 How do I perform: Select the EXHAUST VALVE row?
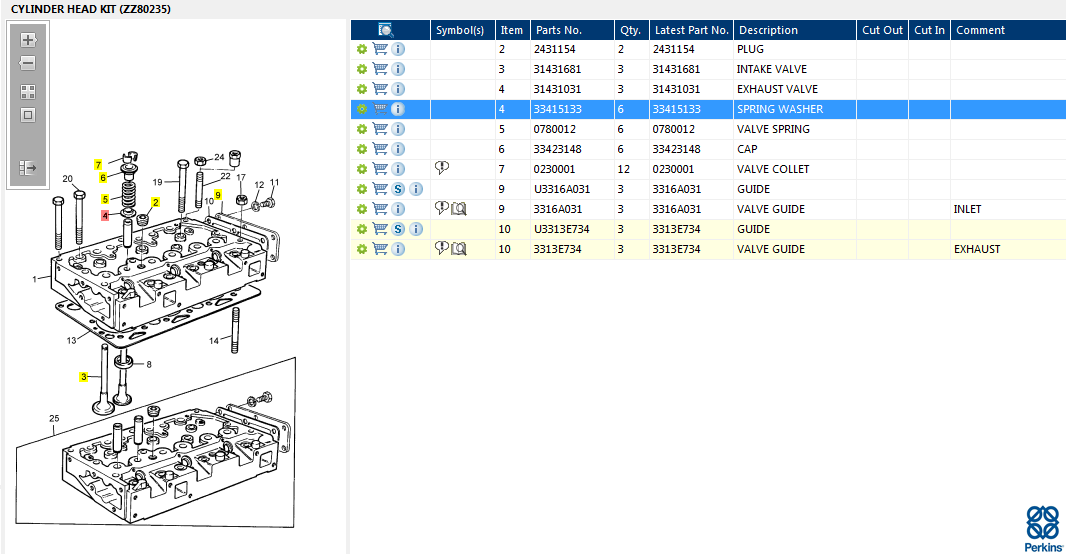(x=708, y=89)
